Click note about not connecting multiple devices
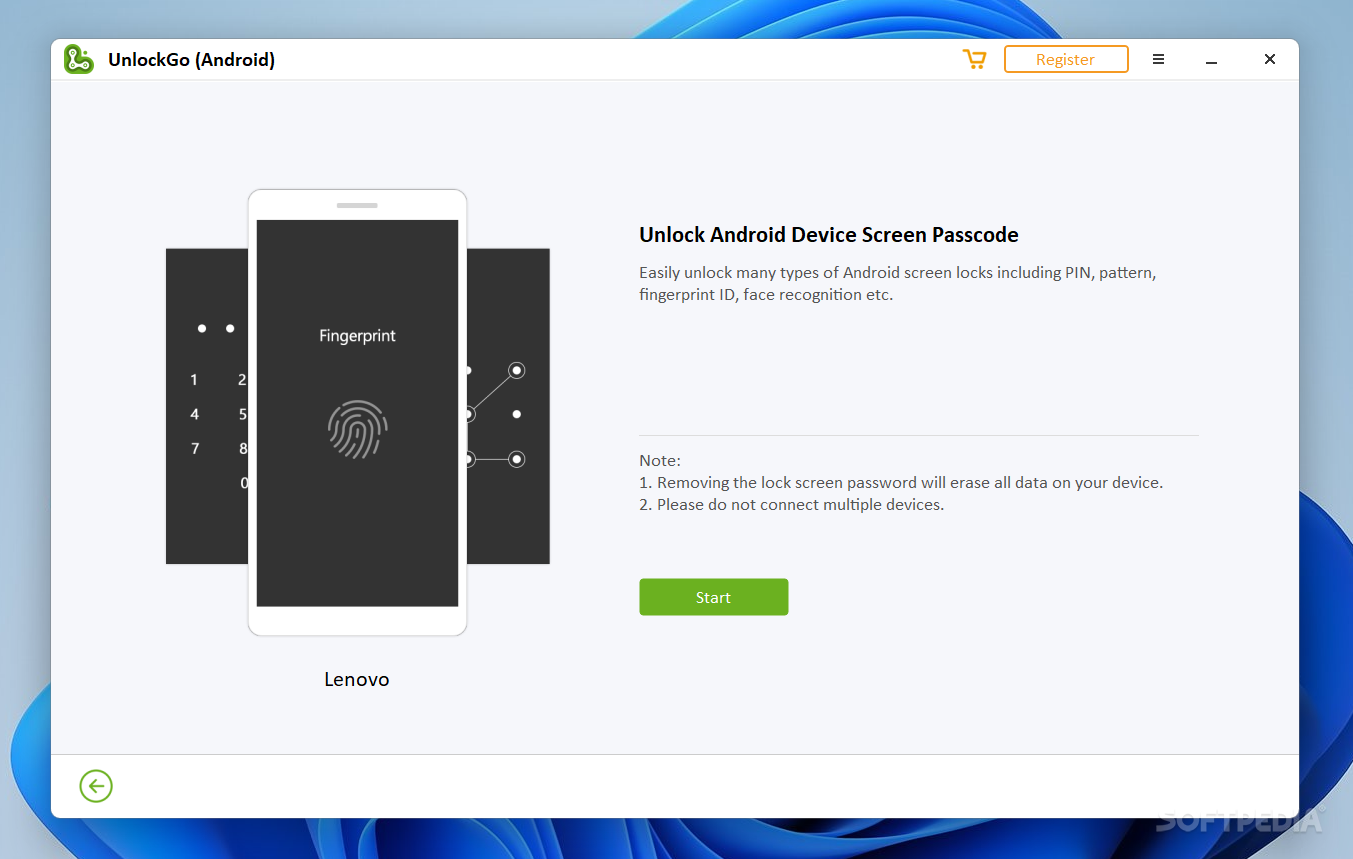Image resolution: width=1353 pixels, height=859 pixels. click(791, 504)
